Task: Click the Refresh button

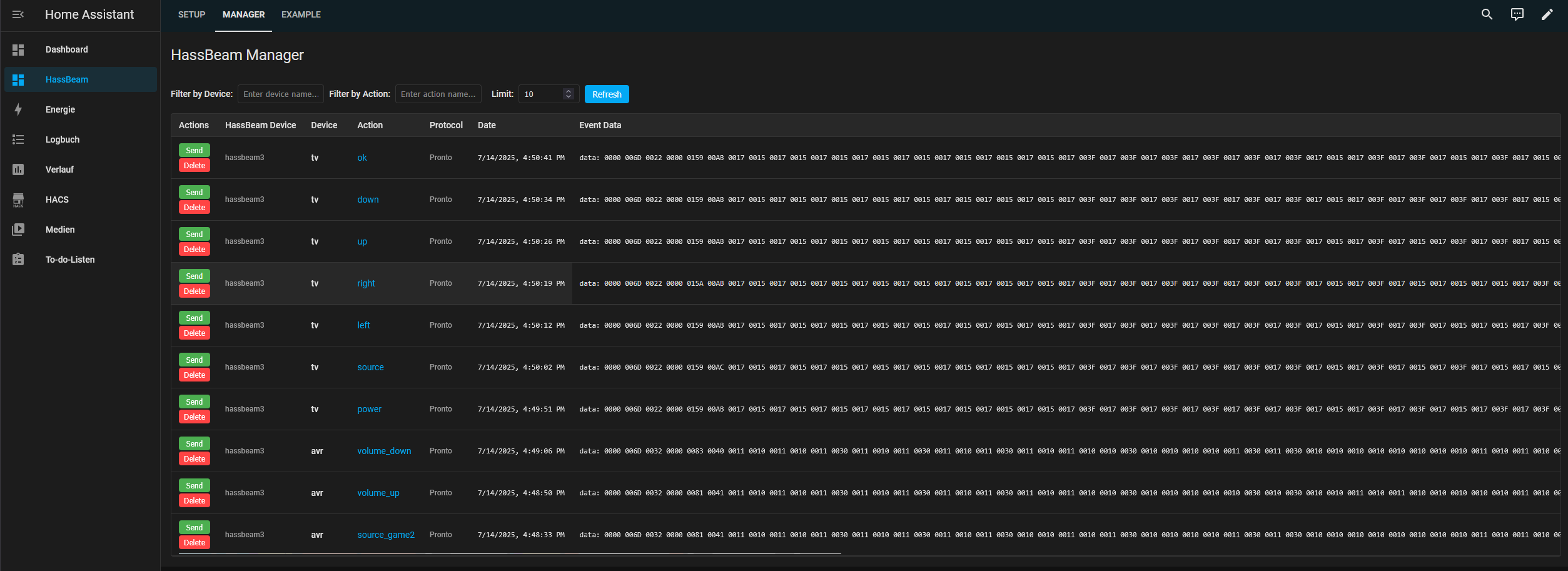Action: click(607, 94)
